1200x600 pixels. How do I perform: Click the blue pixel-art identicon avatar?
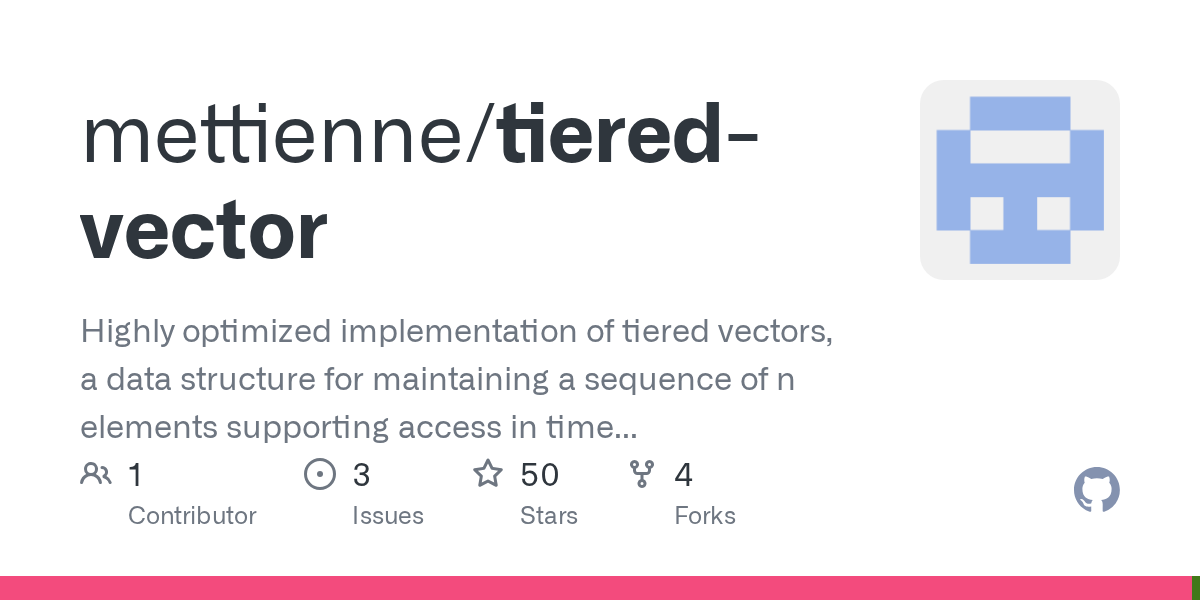1020,180
